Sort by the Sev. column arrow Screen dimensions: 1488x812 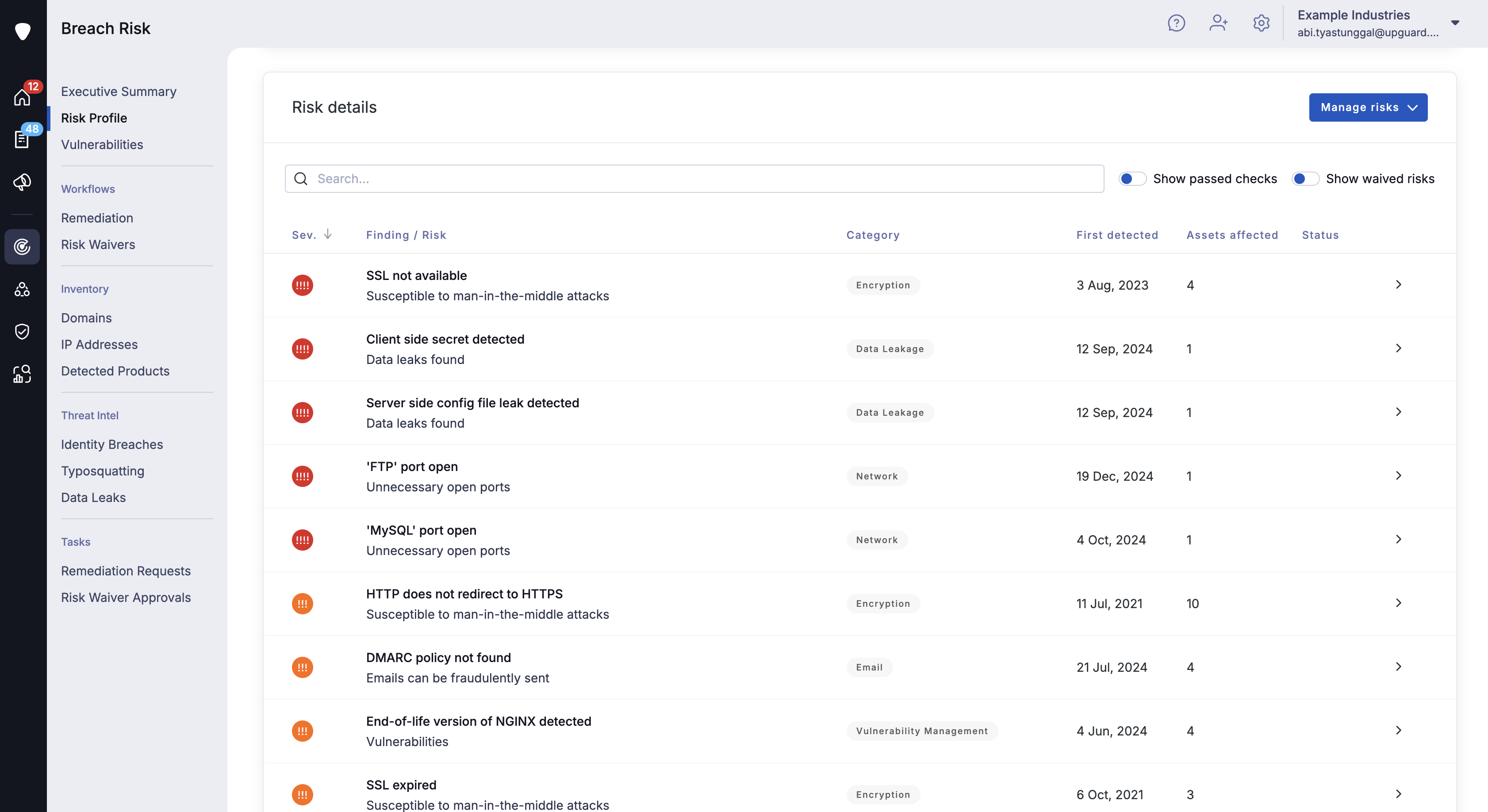pyautogui.click(x=327, y=234)
